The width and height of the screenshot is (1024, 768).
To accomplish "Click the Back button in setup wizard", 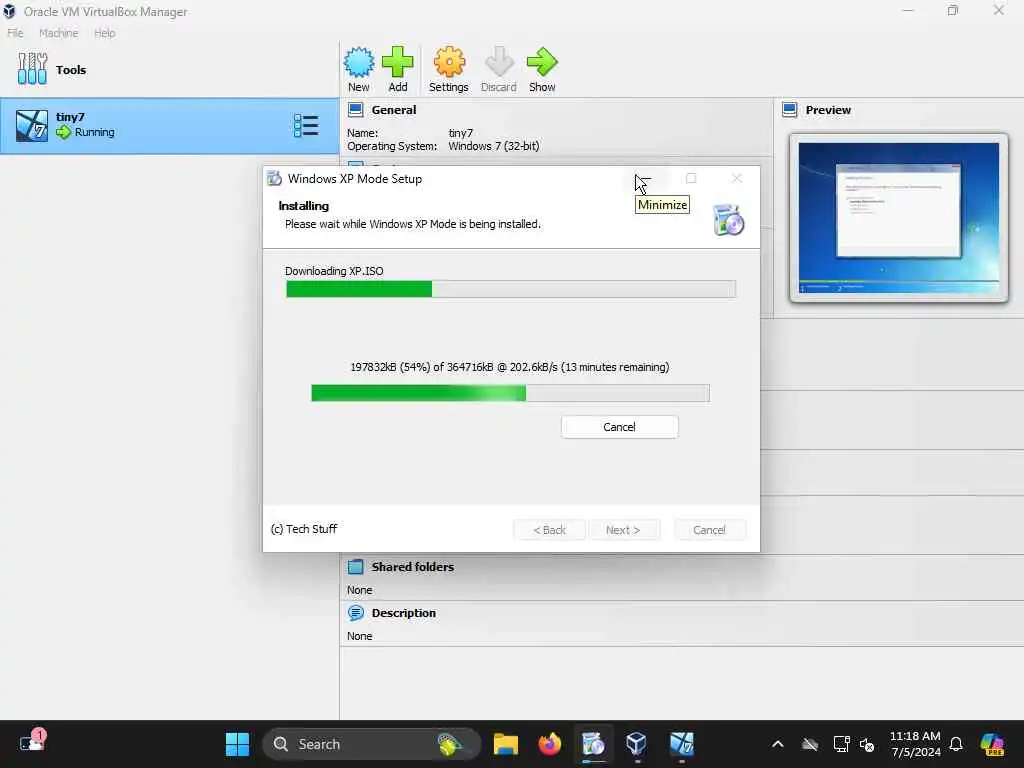I will pyautogui.click(x=549, y=530).
